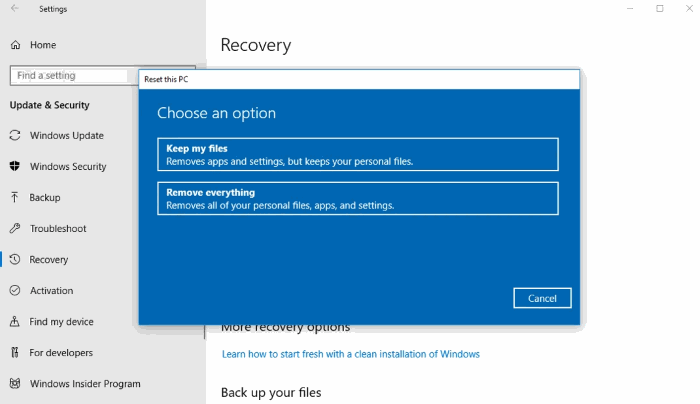Click the Find my device icon
Screen dimensions: 700x404
click(x=15, y=322)
